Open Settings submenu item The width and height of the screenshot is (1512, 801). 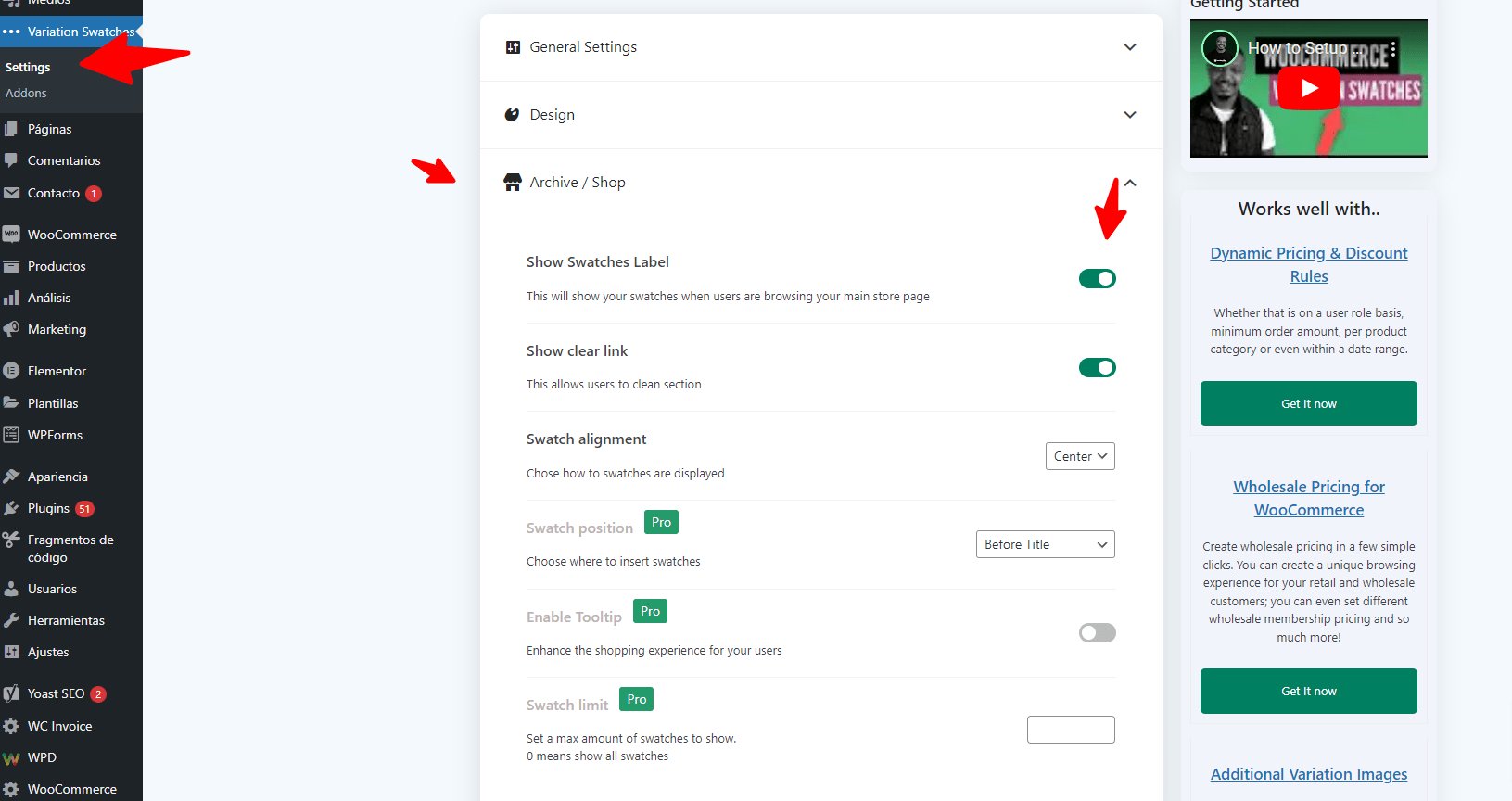28,68
